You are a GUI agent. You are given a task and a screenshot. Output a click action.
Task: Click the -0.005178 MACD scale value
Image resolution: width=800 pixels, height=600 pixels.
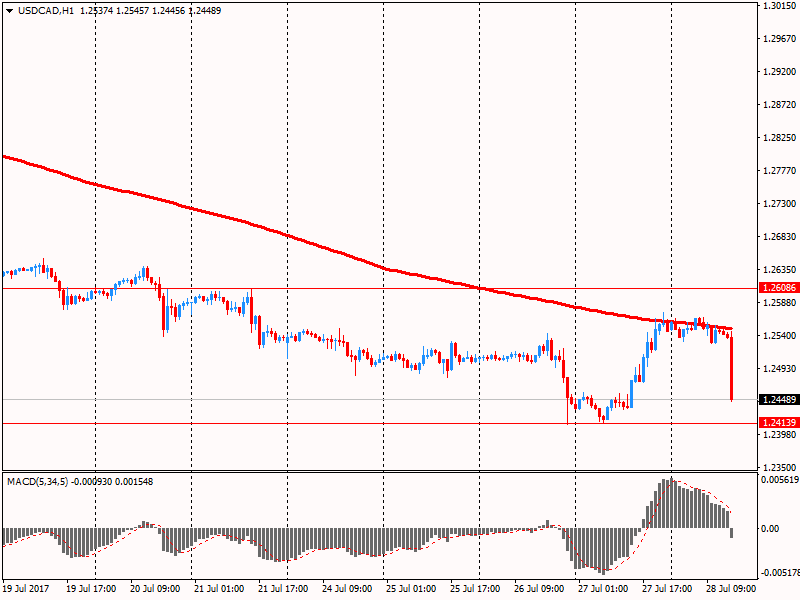(x=780, y=573)
